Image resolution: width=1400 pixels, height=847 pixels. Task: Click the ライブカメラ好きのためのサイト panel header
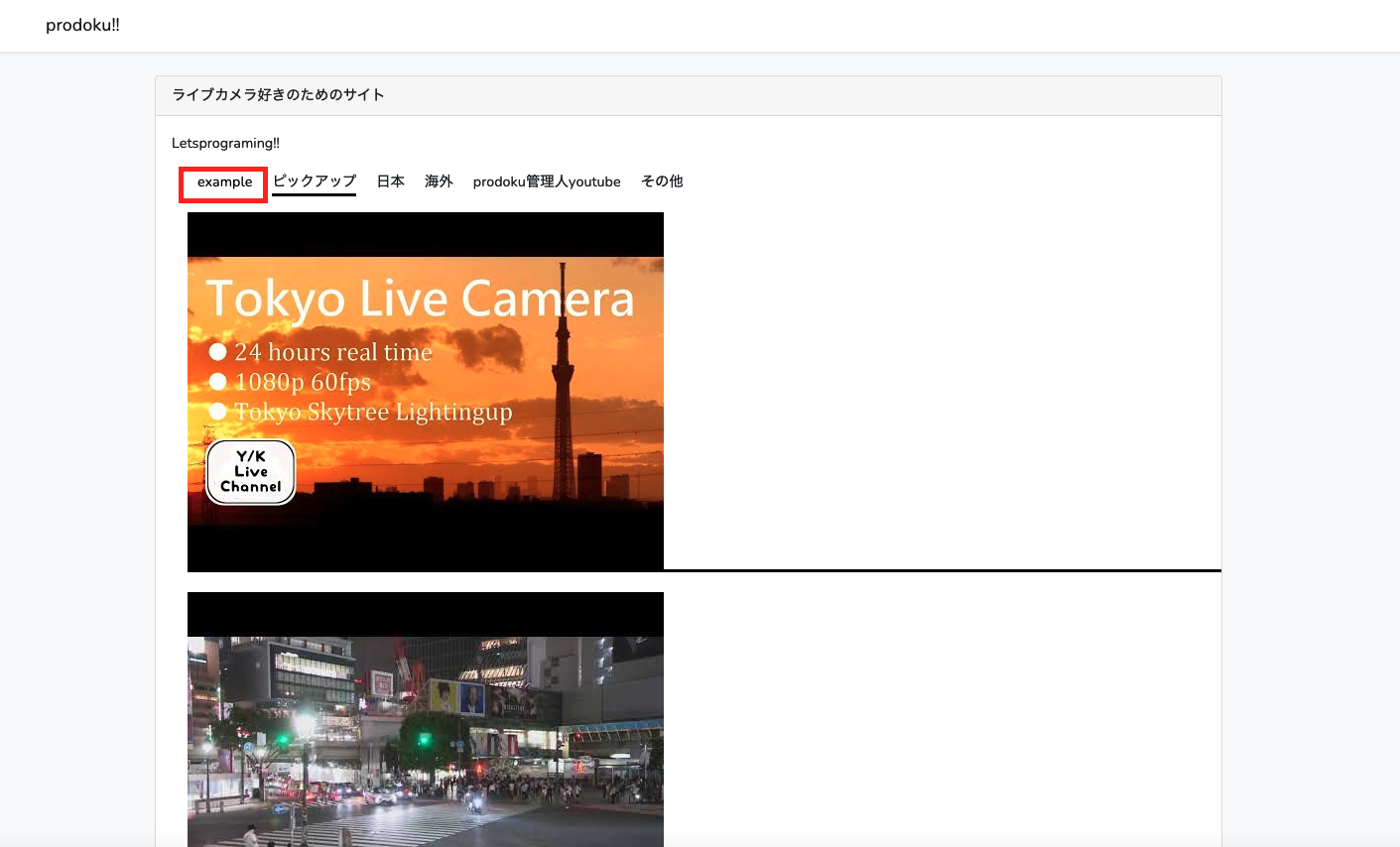pyautogui.click(x=278, y=95)
